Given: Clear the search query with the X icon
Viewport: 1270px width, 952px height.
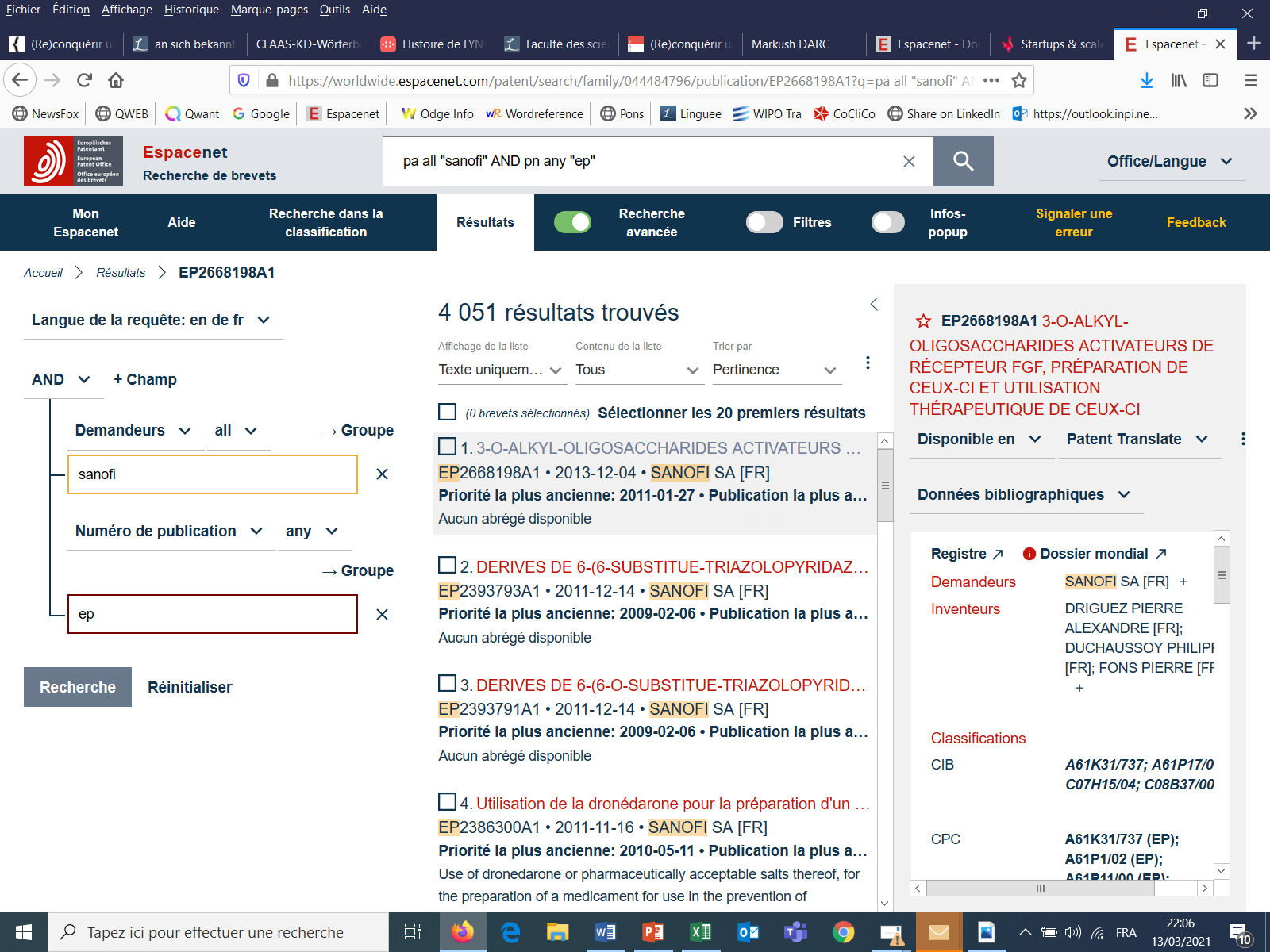Looking at the screenshot, I should pos(909,161).
